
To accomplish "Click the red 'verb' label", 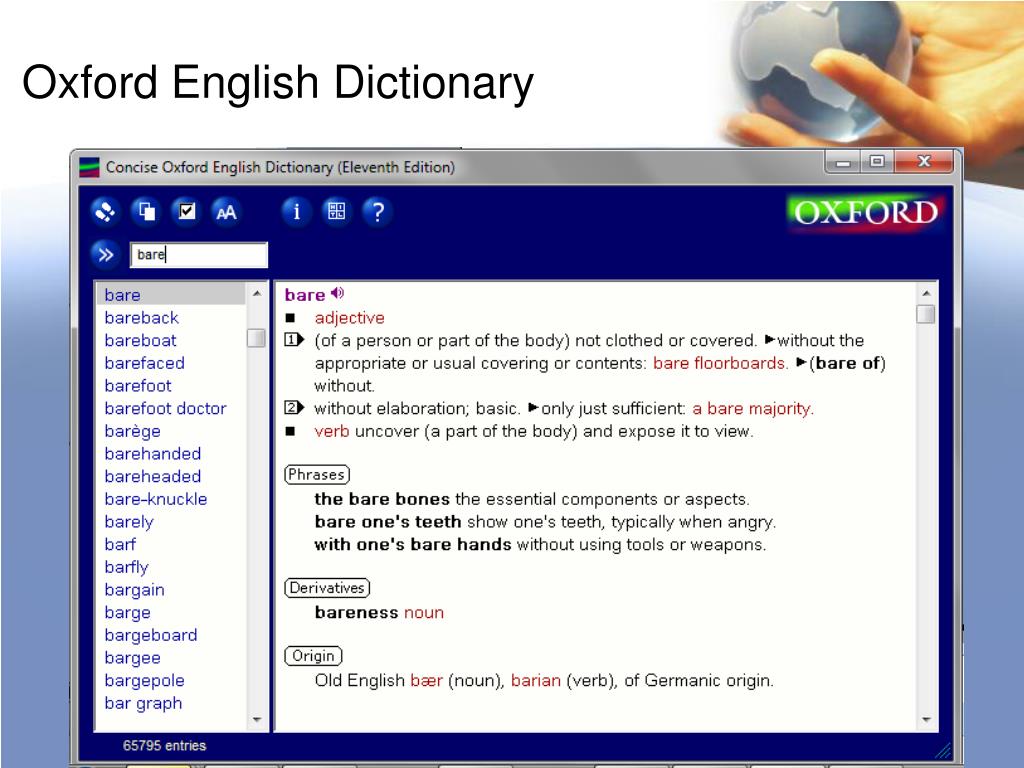I will (x=332, y=432).
